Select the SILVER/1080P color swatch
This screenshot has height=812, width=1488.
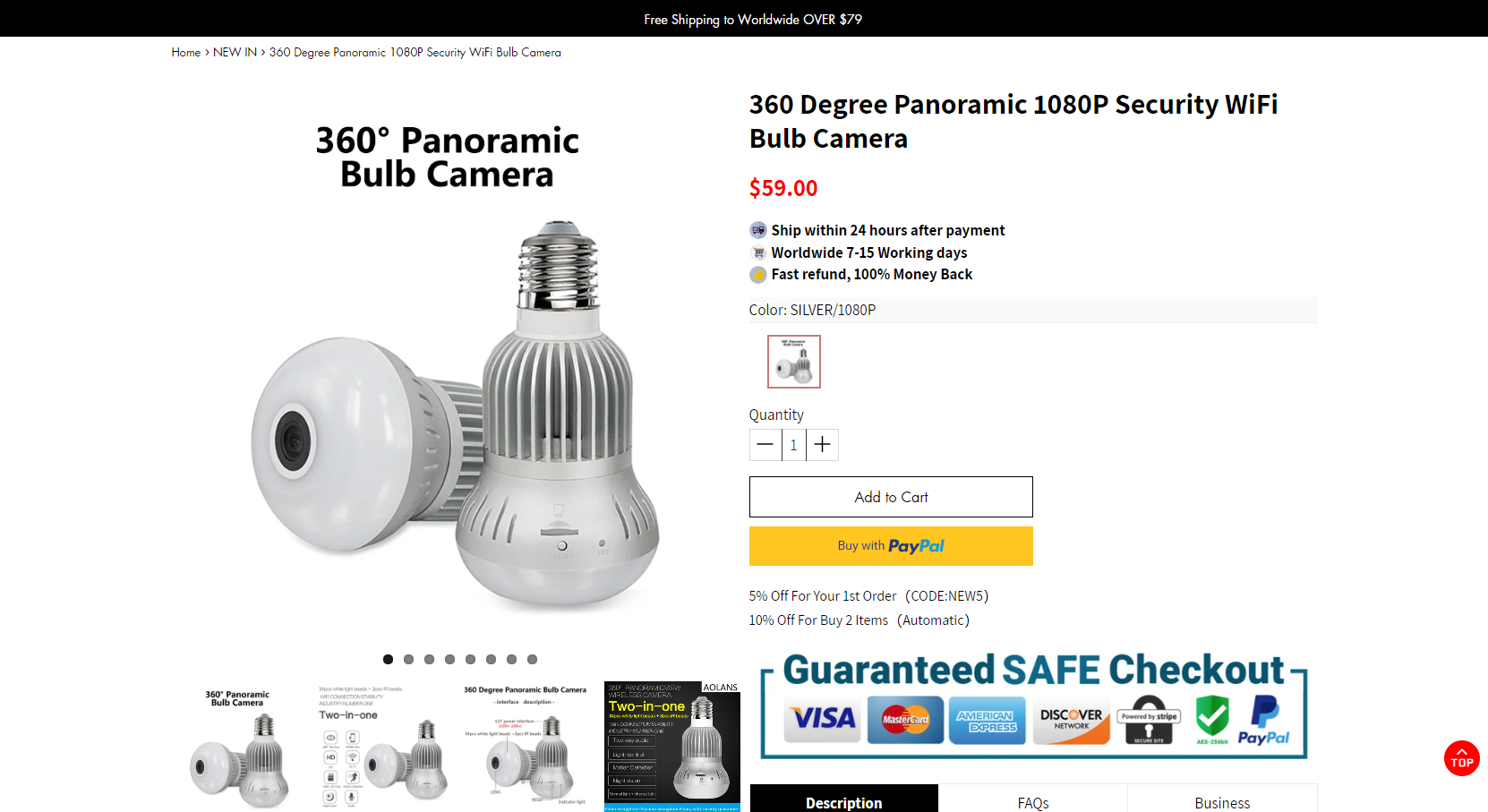794,362
